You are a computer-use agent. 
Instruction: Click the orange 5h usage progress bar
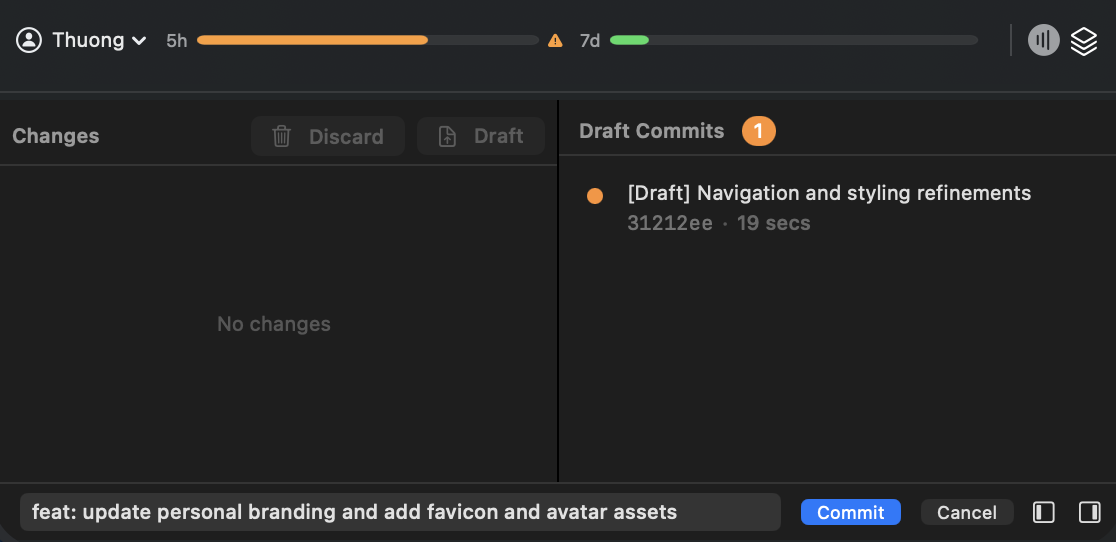point(312,40)
